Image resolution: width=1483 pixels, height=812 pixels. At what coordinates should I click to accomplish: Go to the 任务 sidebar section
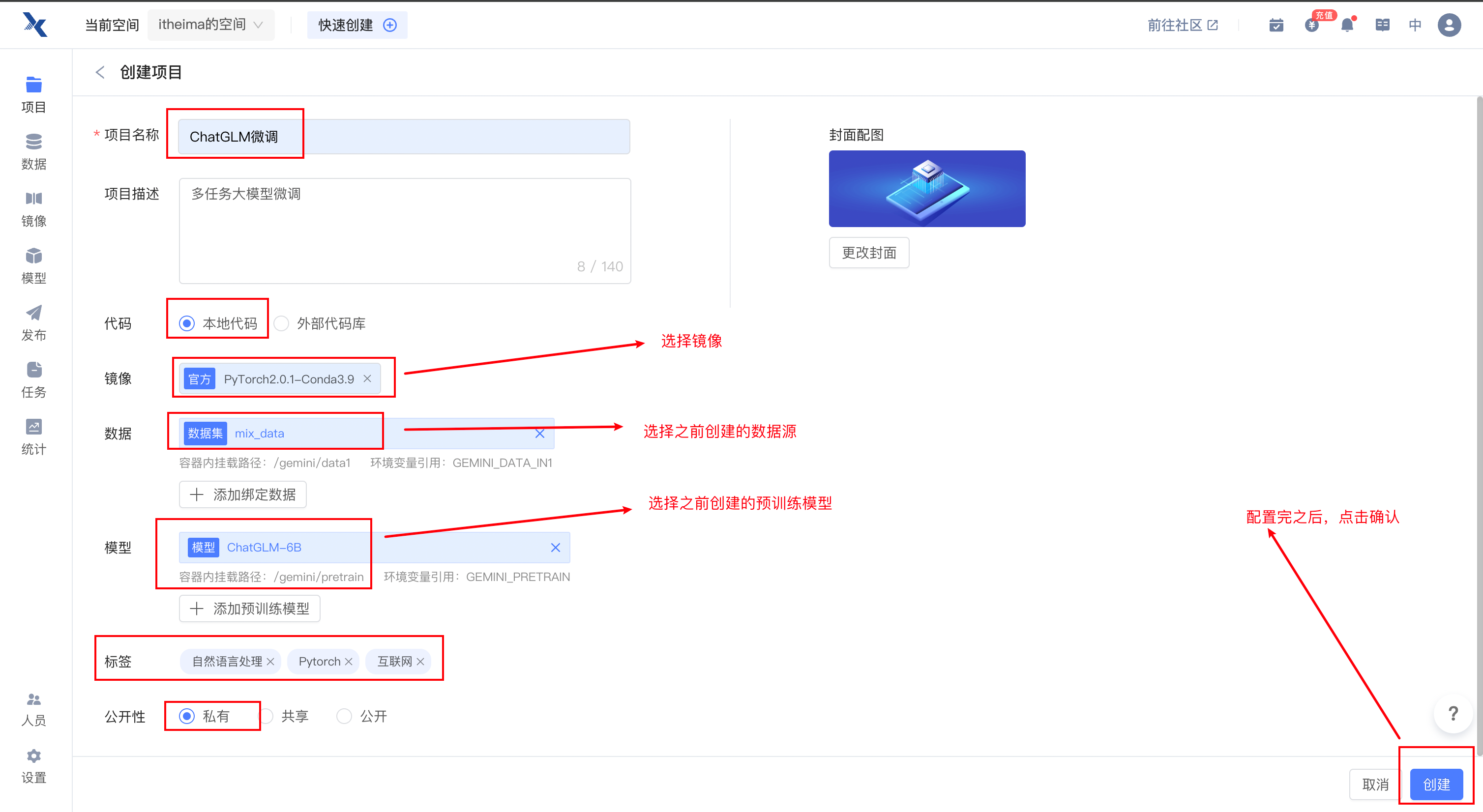[x=33, y=380]
